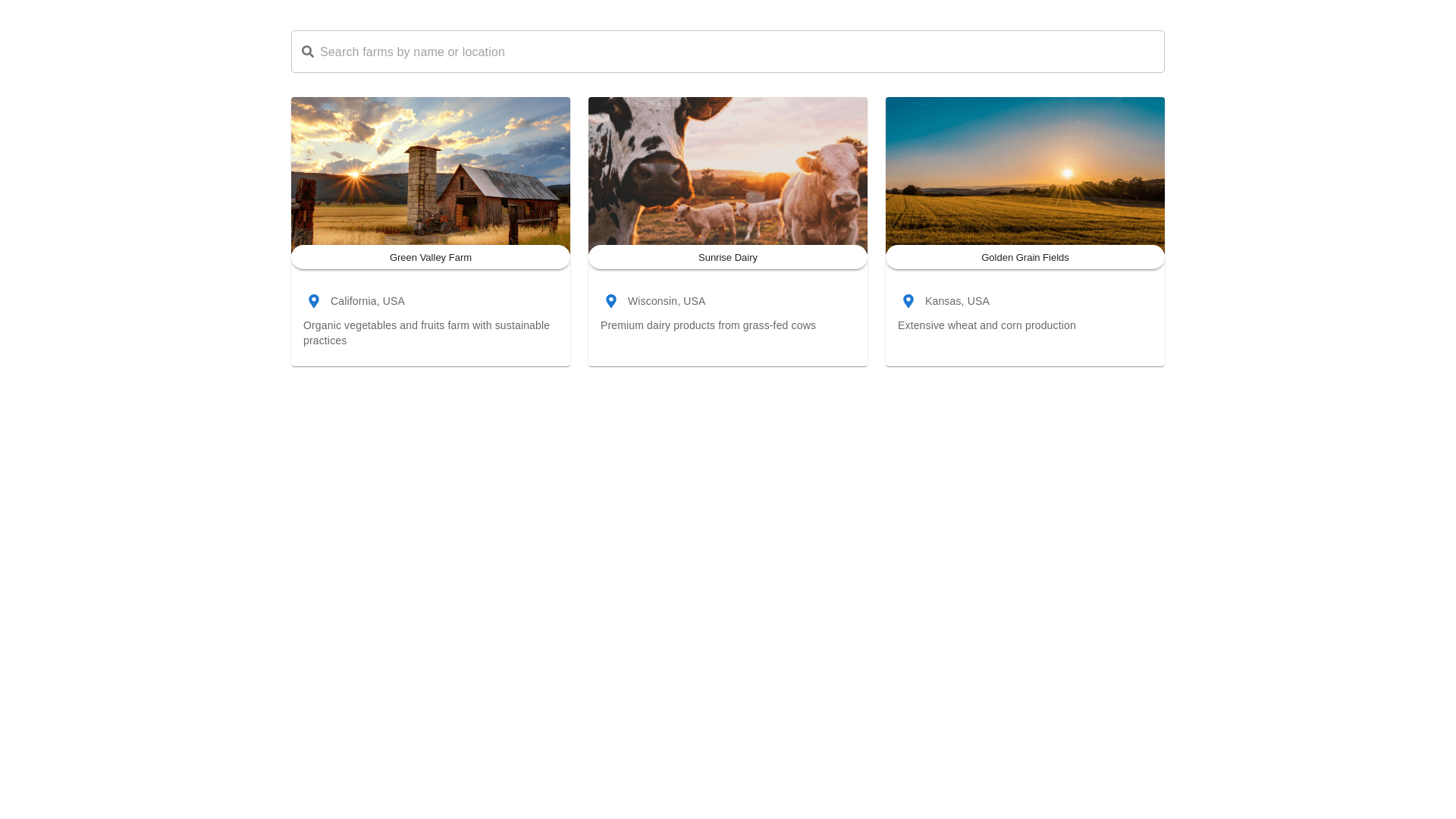This screenshot has height=819, width=1456.
Task: Click the setting sun in Kansas photo
Action: click(x=1068, y=174)
